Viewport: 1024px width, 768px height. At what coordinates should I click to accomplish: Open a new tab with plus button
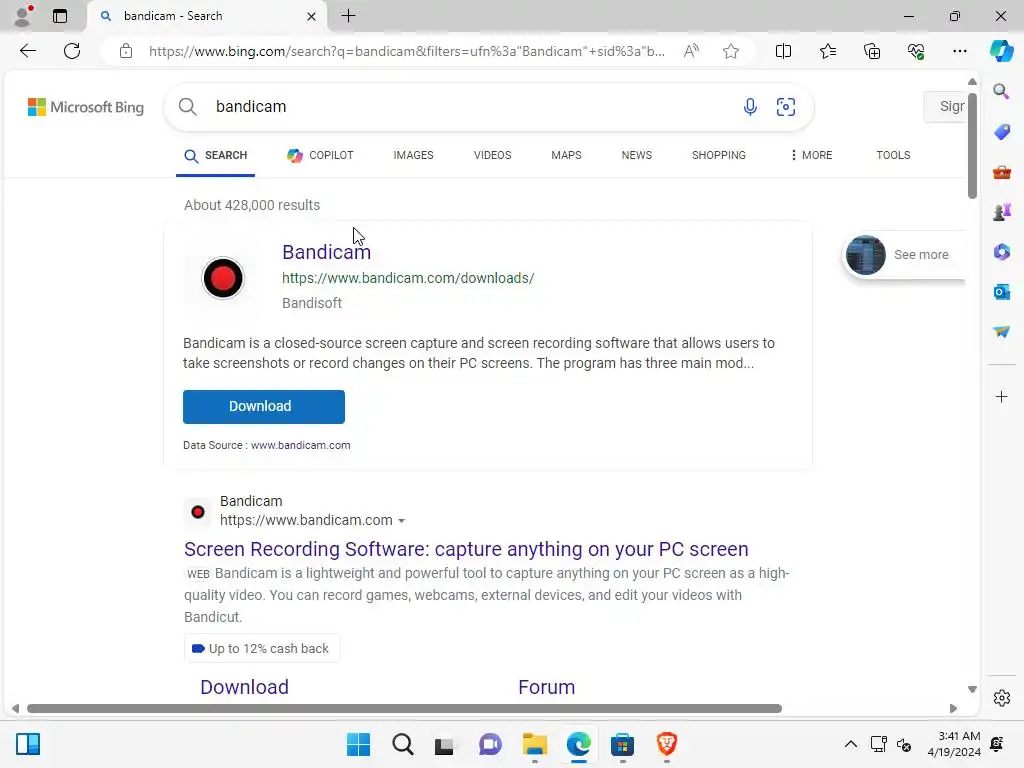349,16
